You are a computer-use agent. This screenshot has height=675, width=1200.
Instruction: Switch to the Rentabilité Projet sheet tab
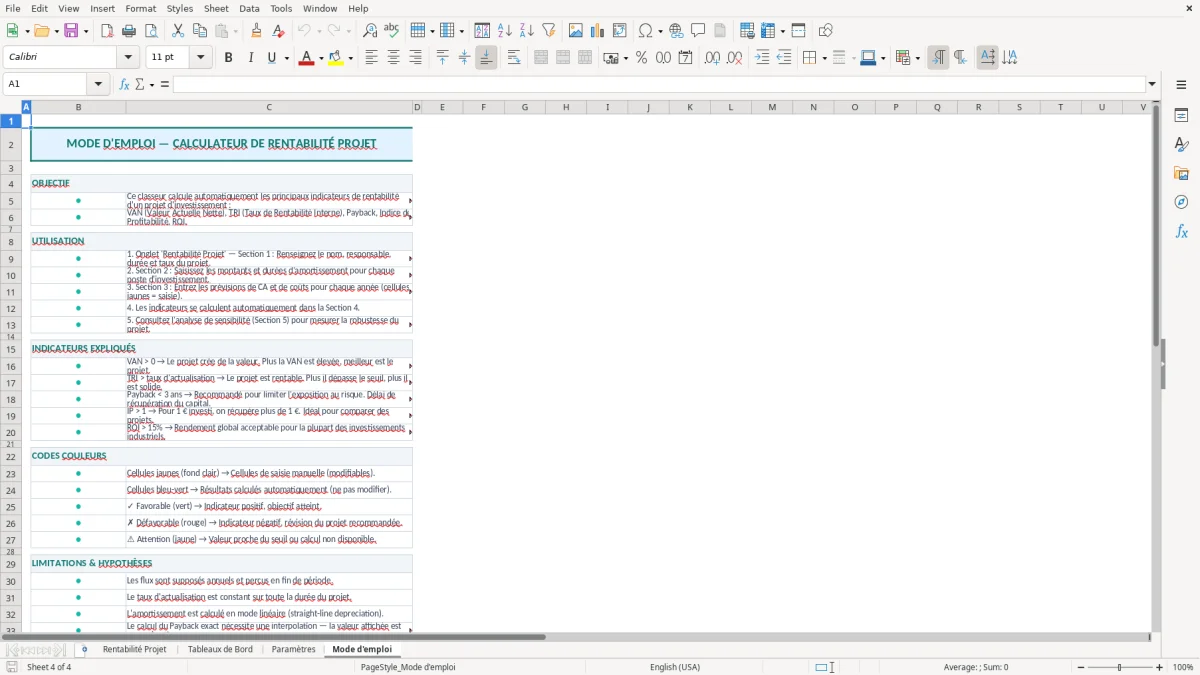point(135,649)
